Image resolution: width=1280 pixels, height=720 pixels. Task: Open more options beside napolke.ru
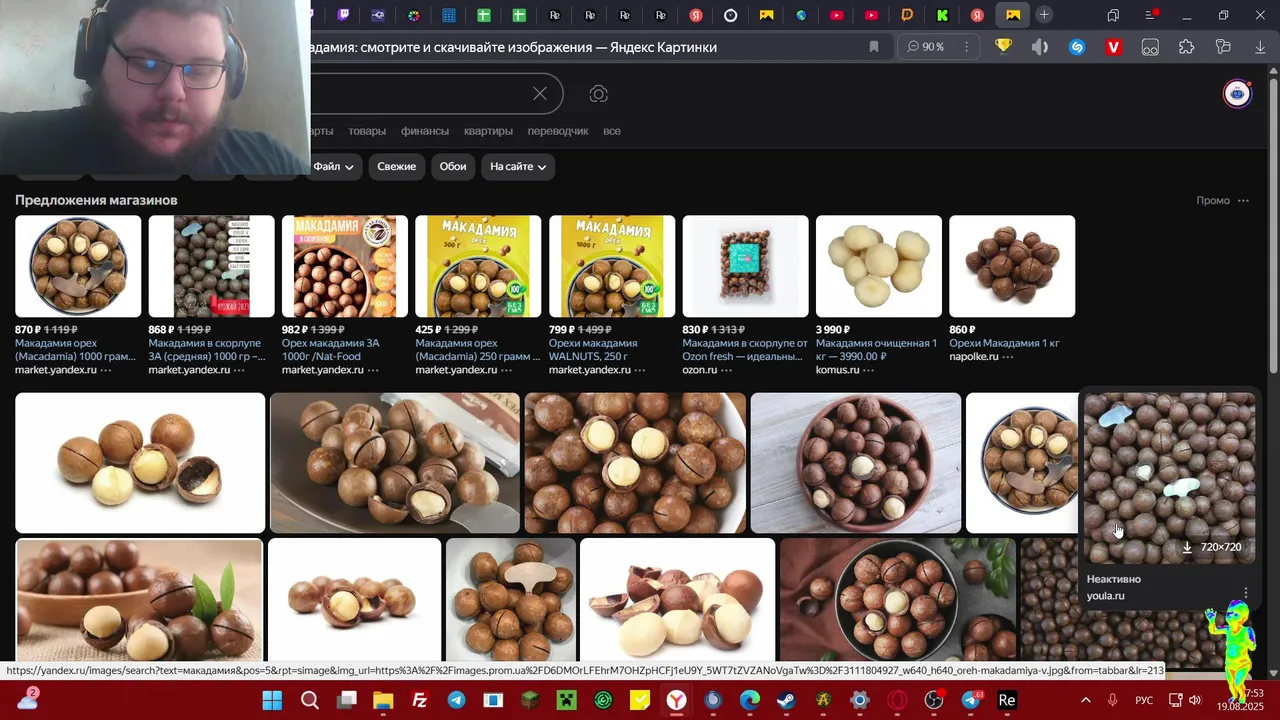tap(1008, 357)
